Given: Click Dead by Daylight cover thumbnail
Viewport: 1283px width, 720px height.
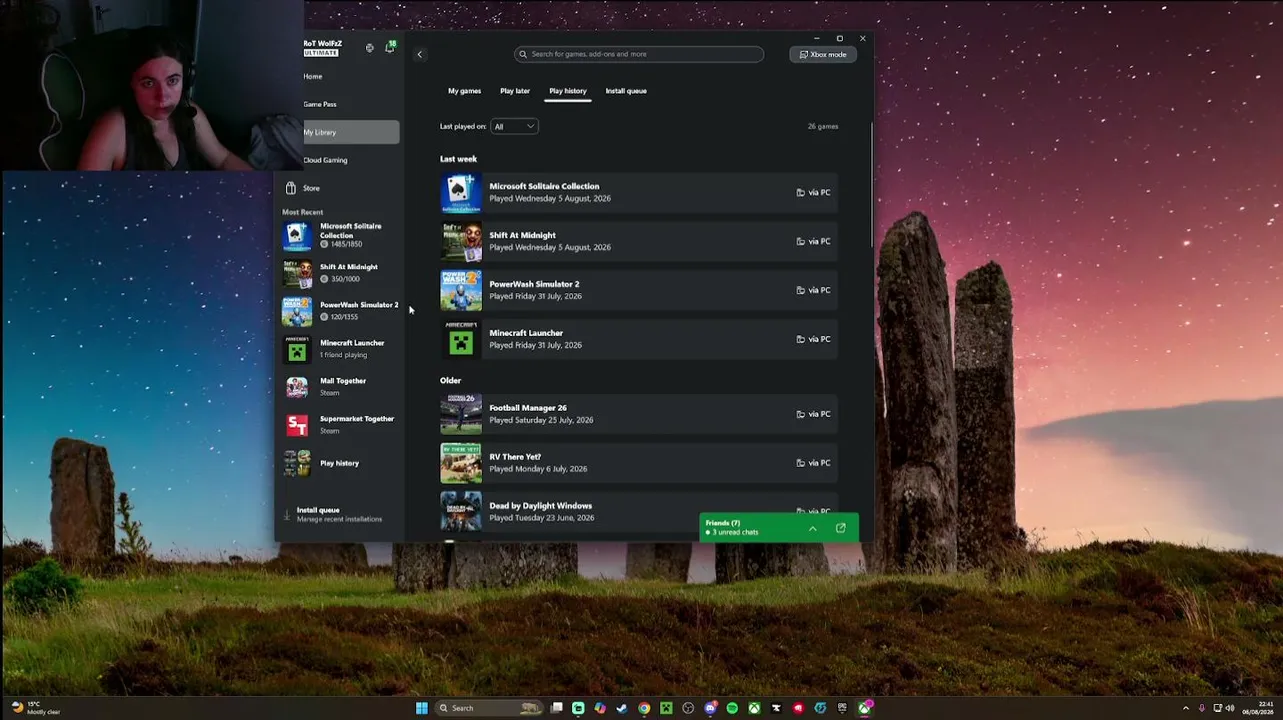Looking at the screenshot, I should click(461, 512).
